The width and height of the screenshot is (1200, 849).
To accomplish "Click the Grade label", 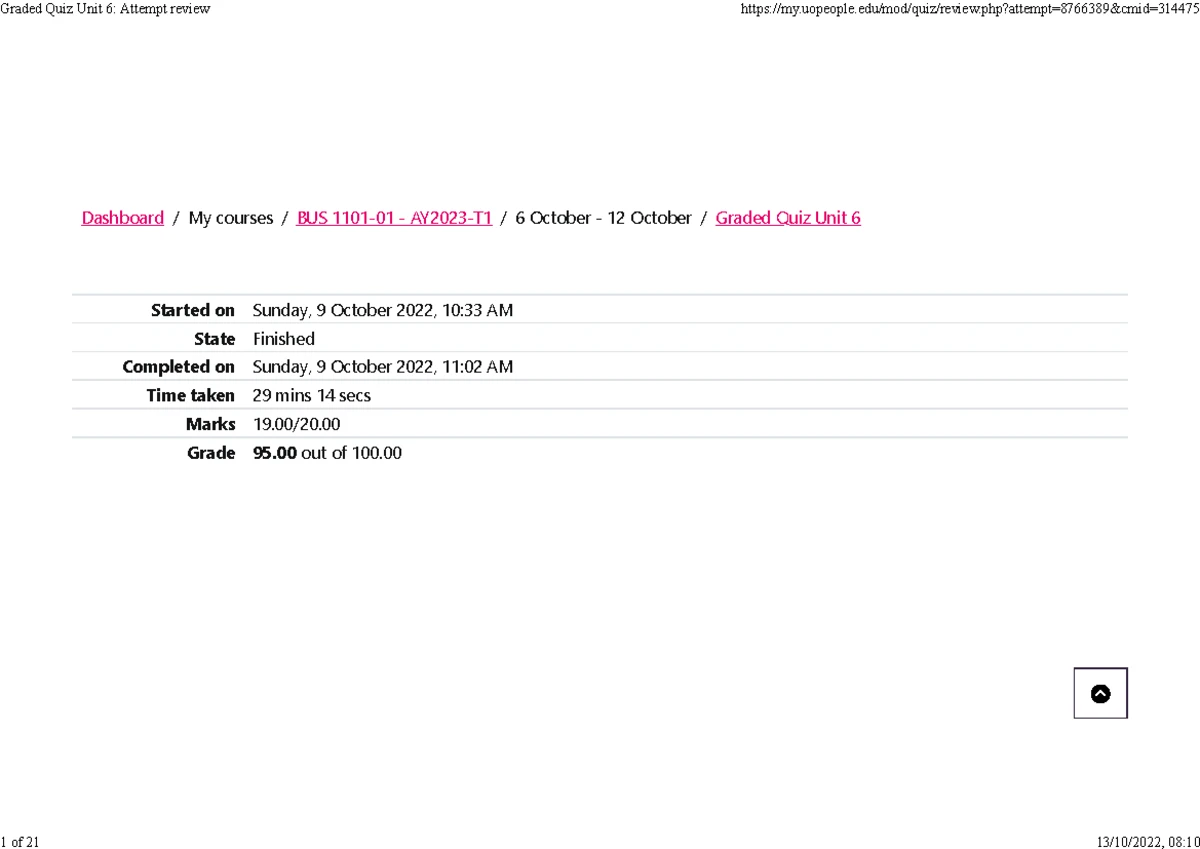I will (211, 453).
